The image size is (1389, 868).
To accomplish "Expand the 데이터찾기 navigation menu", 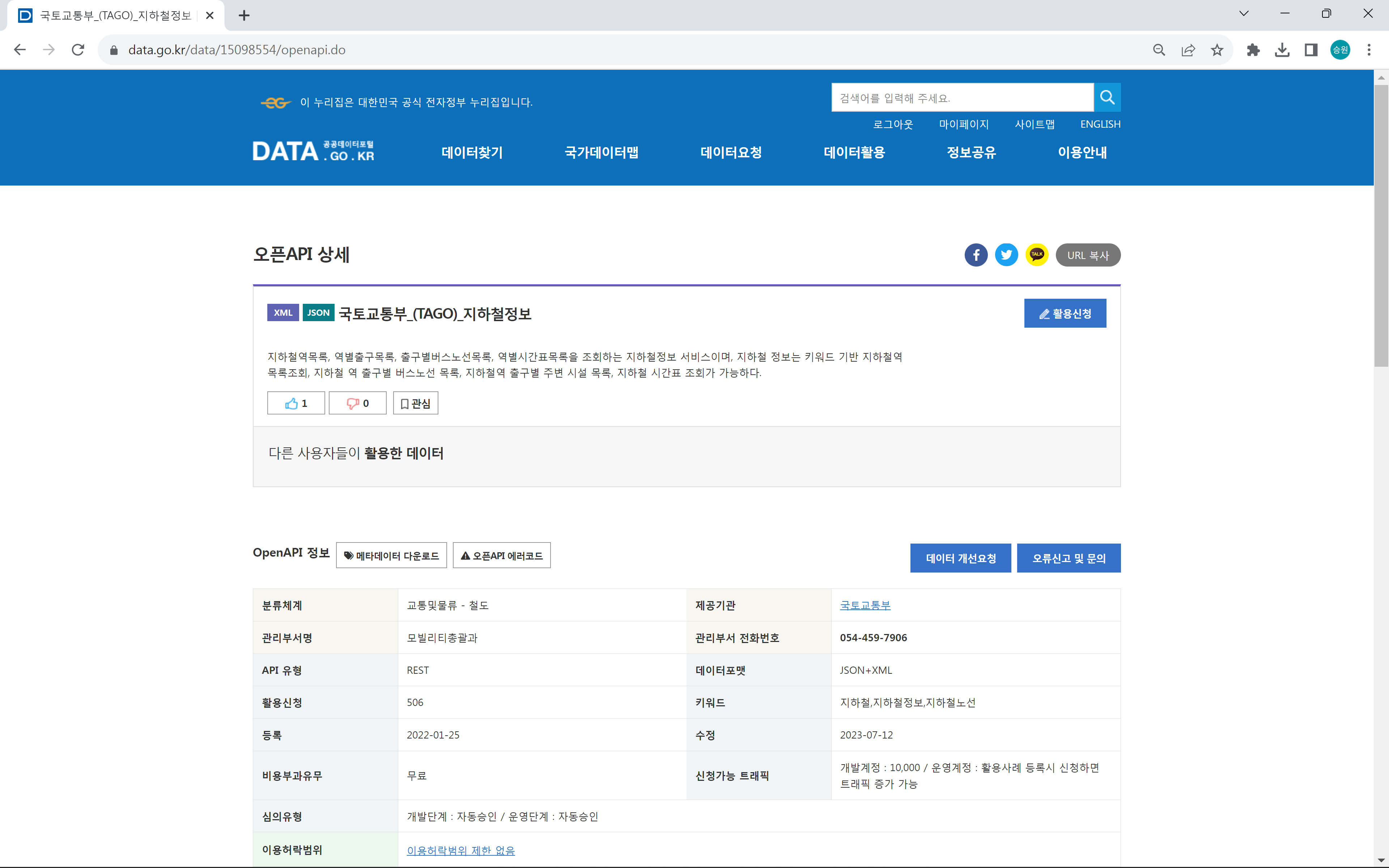I will click(472, 152).
